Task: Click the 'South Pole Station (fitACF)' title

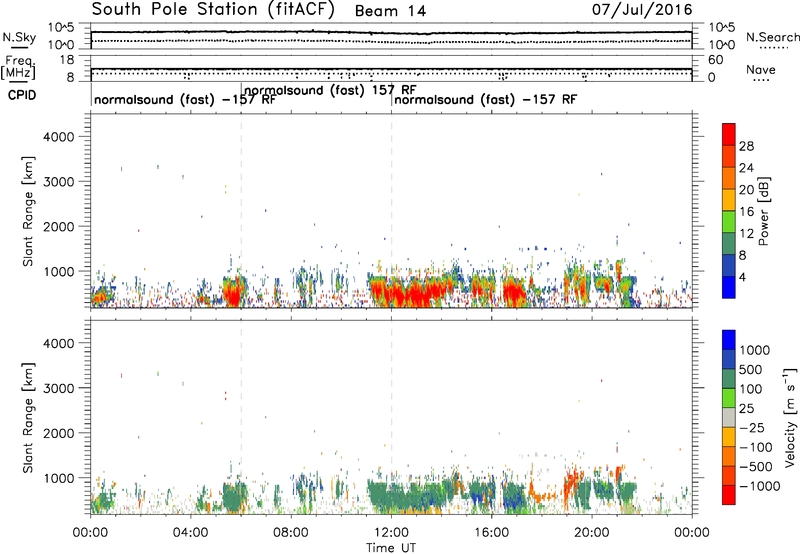Action: tap(213, 10)
